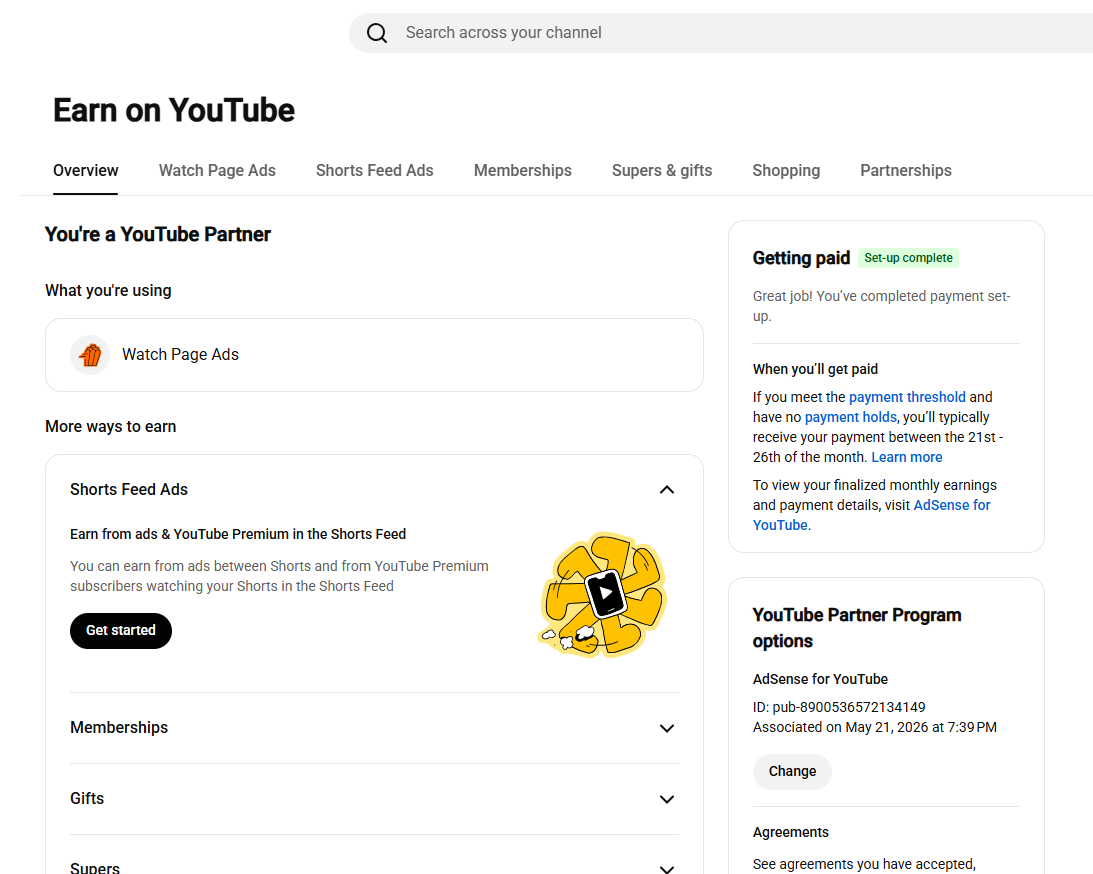The image size is (1093, 874).
Task: Switch to the Shopping tab
Action: tap(786, 171)
